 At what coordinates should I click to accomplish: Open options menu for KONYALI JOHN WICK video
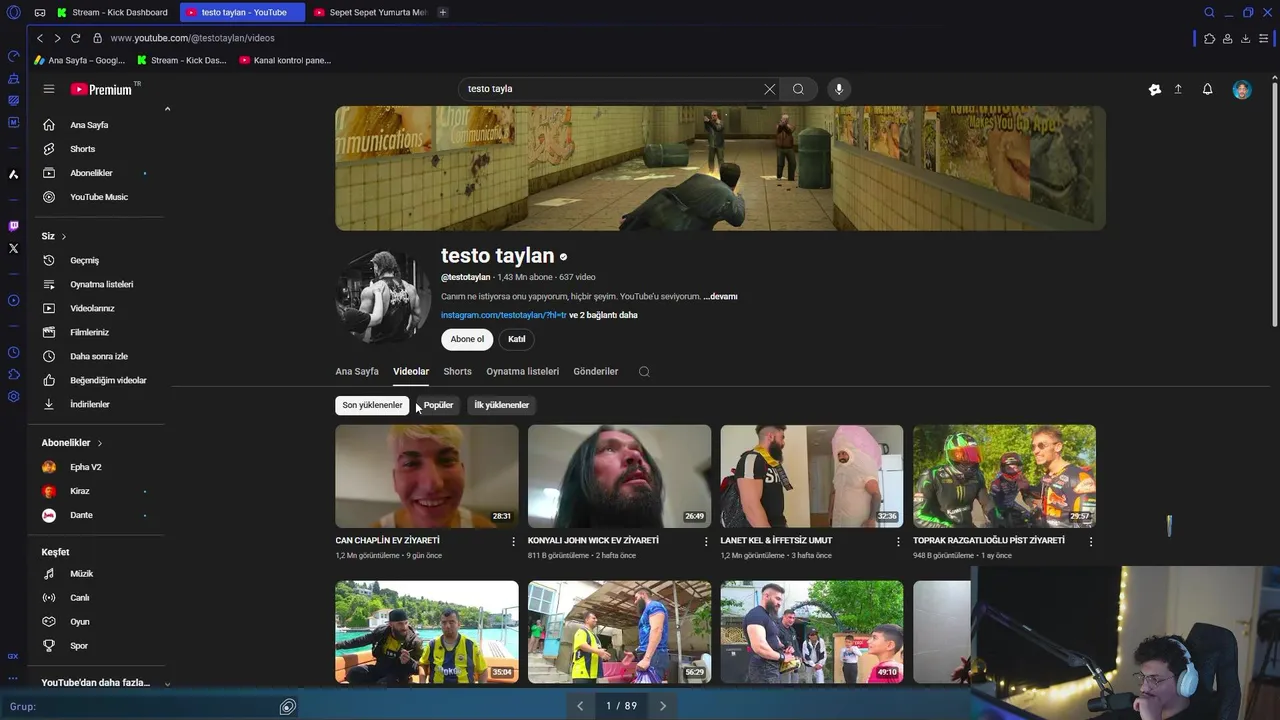[706, 542]
